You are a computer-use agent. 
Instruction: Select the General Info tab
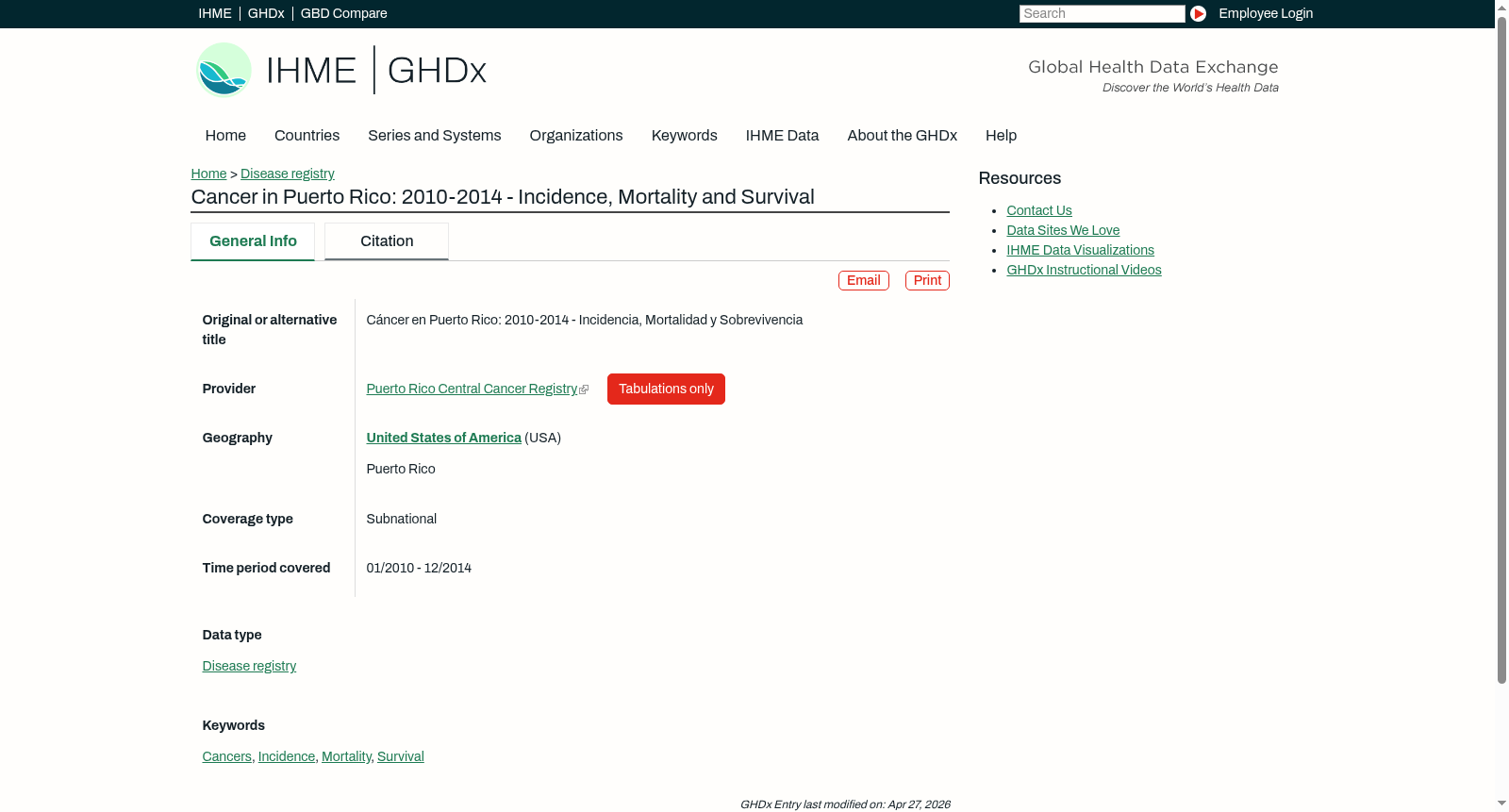253,241
